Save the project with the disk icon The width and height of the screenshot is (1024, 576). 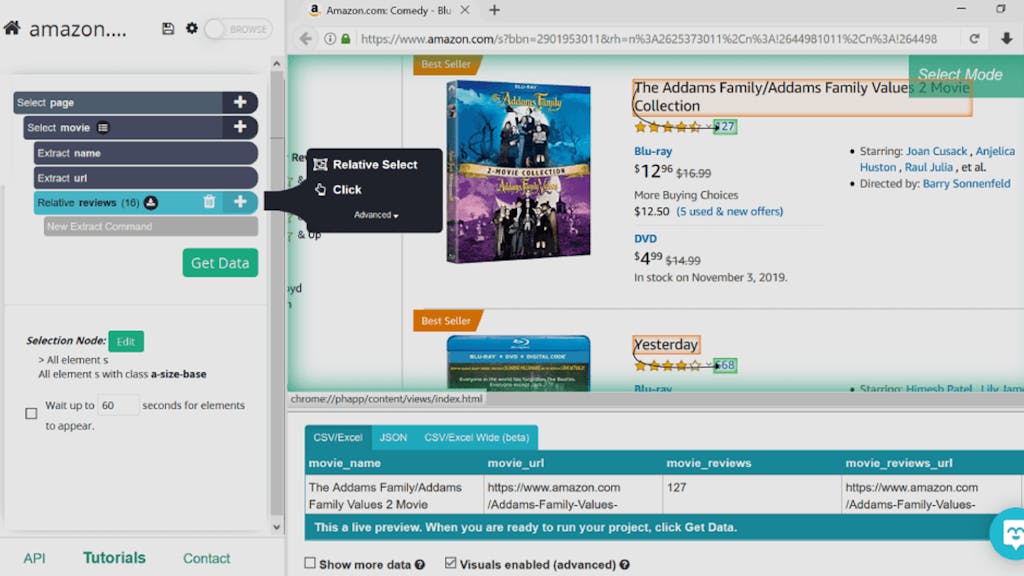pos(168,29)
